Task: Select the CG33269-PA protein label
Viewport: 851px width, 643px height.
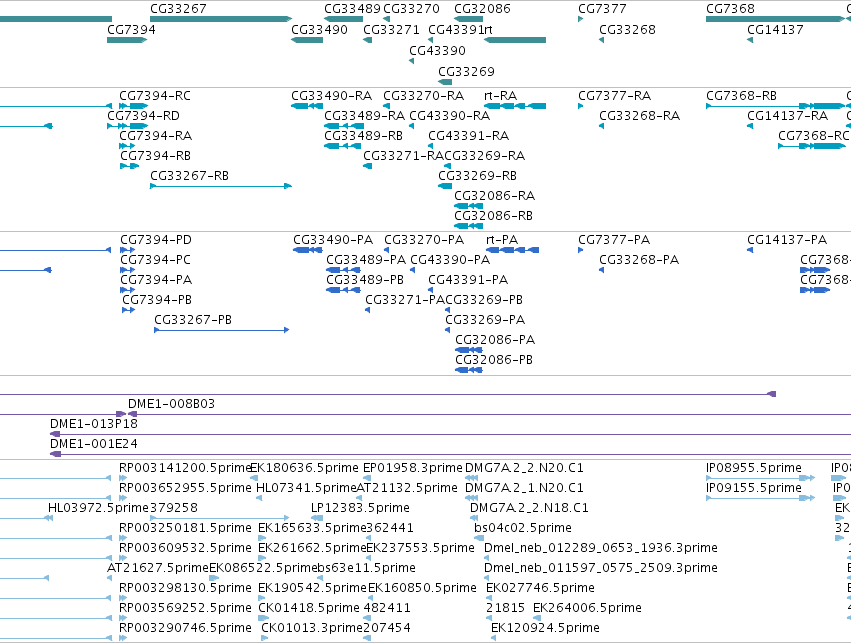Action: click(485, 320)
